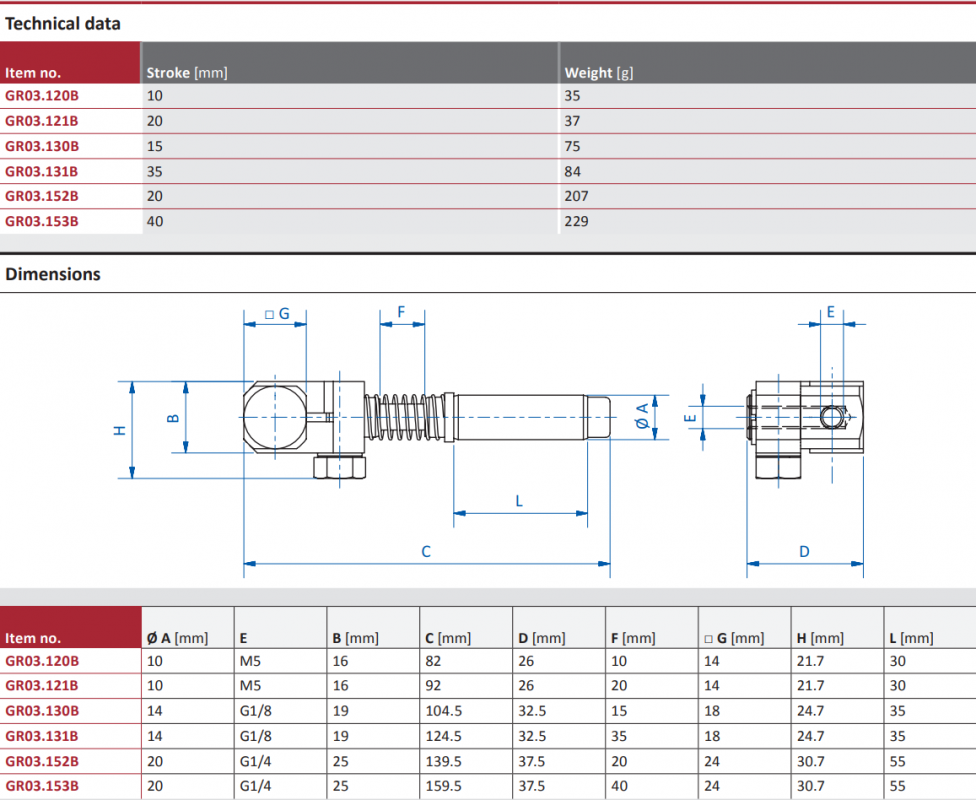Click stroke value 10 for GR03.120B
Image resolution: width=976 pixels, height=800 pixels.
(154, 96)
